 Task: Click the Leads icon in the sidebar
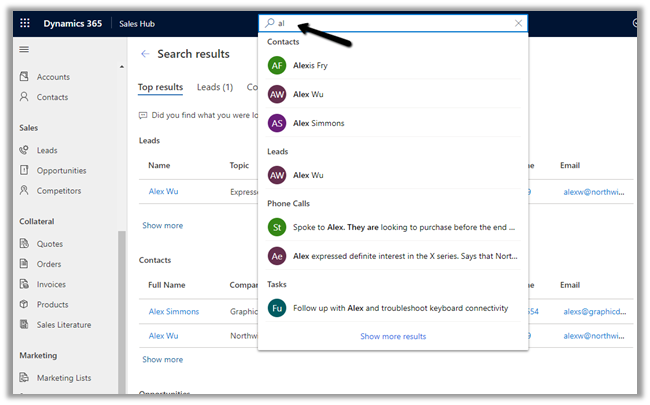click(x=25, y=150)
